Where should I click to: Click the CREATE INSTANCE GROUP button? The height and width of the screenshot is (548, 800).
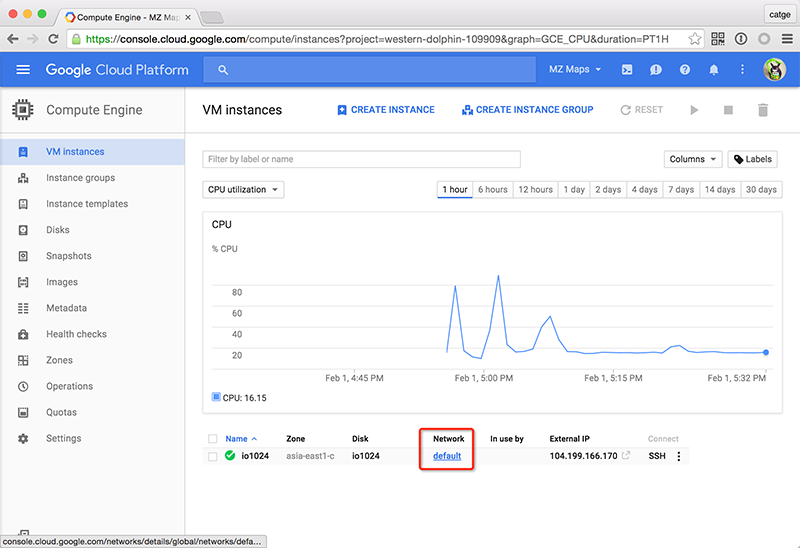(528, 110)
